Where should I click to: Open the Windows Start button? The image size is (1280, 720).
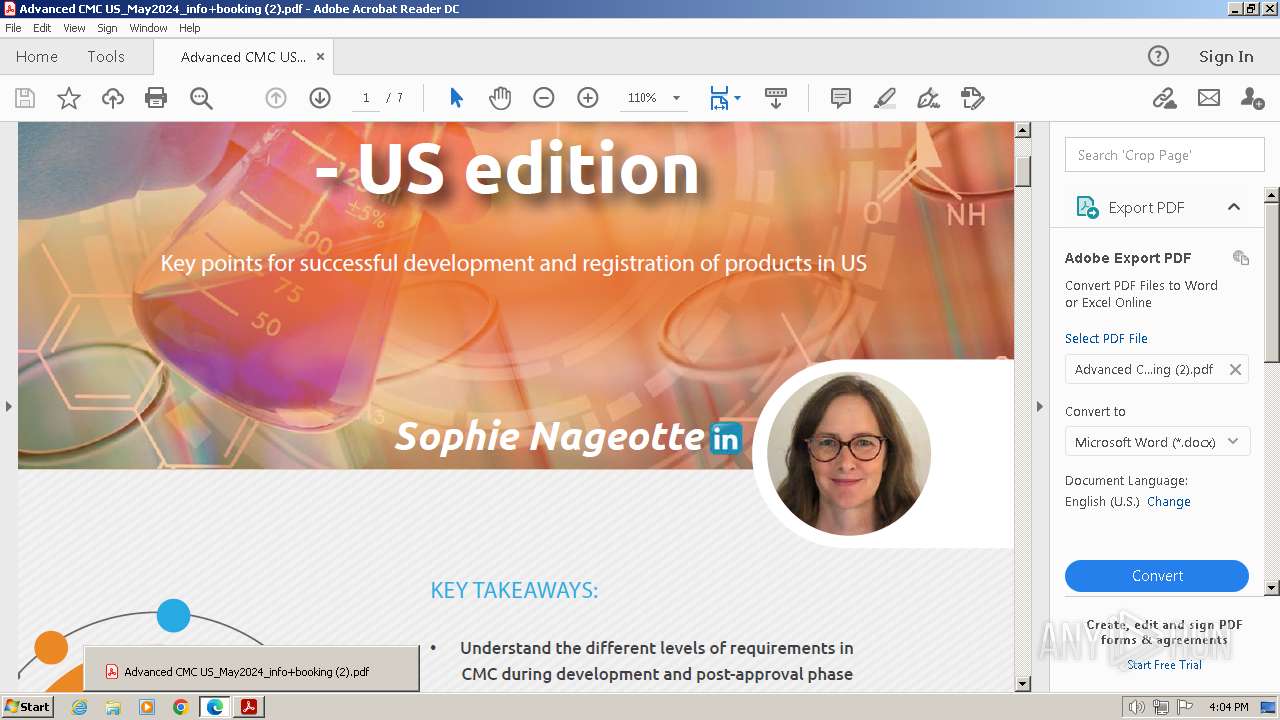pyautogui.click(x=27, y=707)
